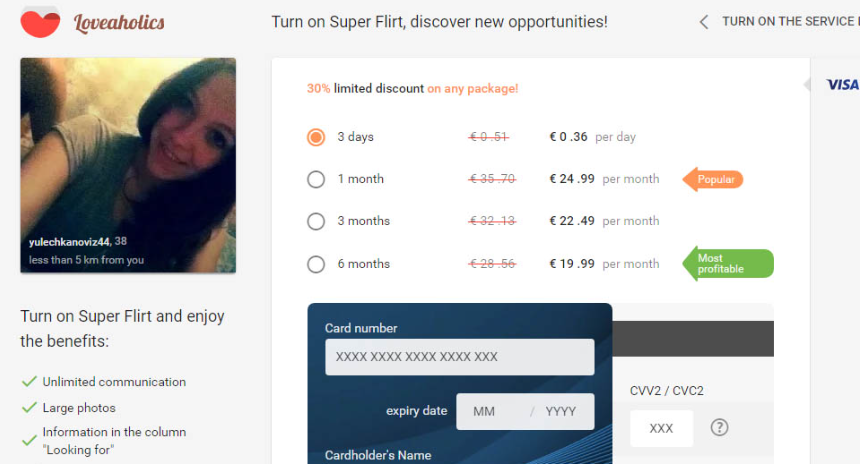This screenshot has width=863, height=464.
Task: Click the Large photos checkmark icon
Action: tap(29, 407)
